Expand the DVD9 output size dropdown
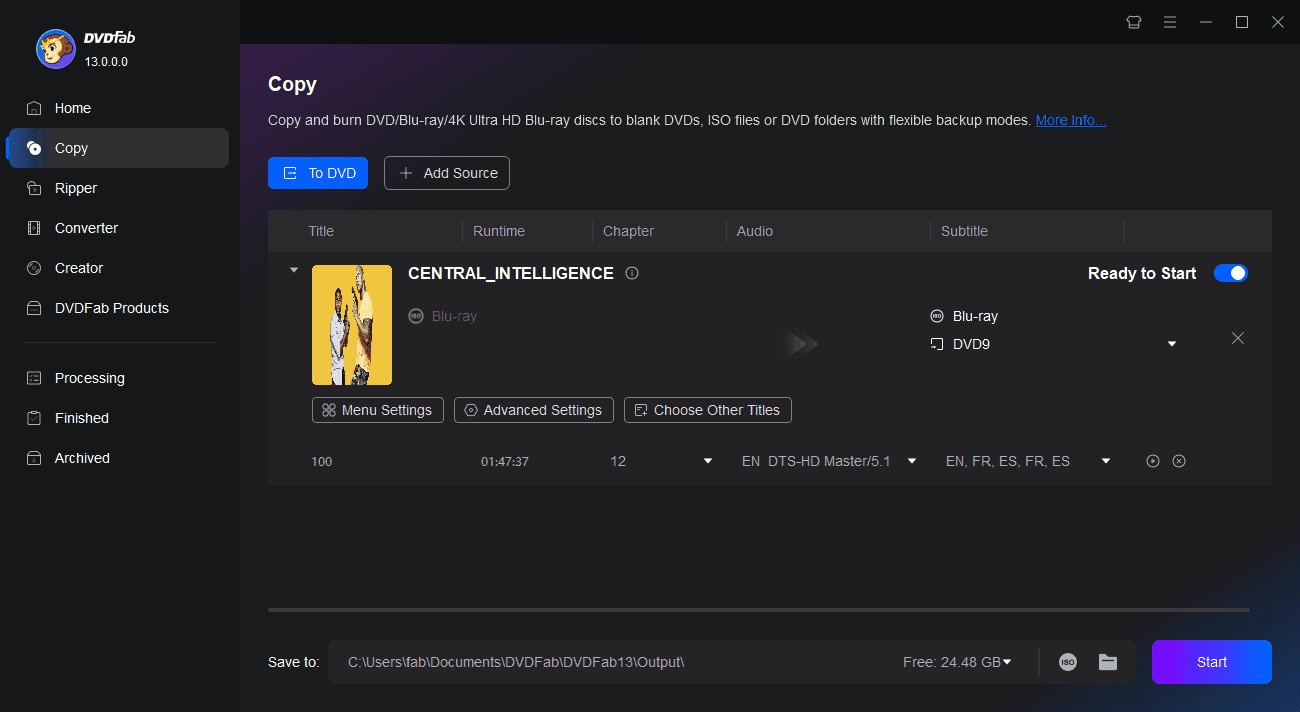This screenshot has height=712, width=1300. pos(1172,344)
